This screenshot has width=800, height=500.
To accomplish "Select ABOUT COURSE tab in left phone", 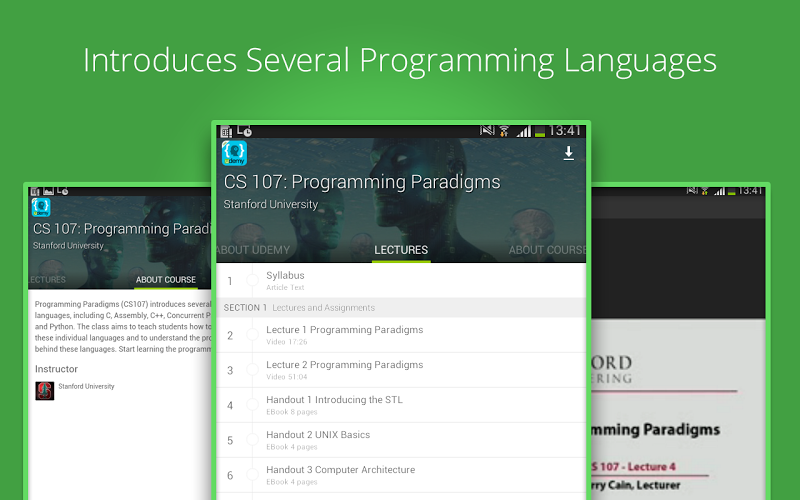I will pos(166,280).
